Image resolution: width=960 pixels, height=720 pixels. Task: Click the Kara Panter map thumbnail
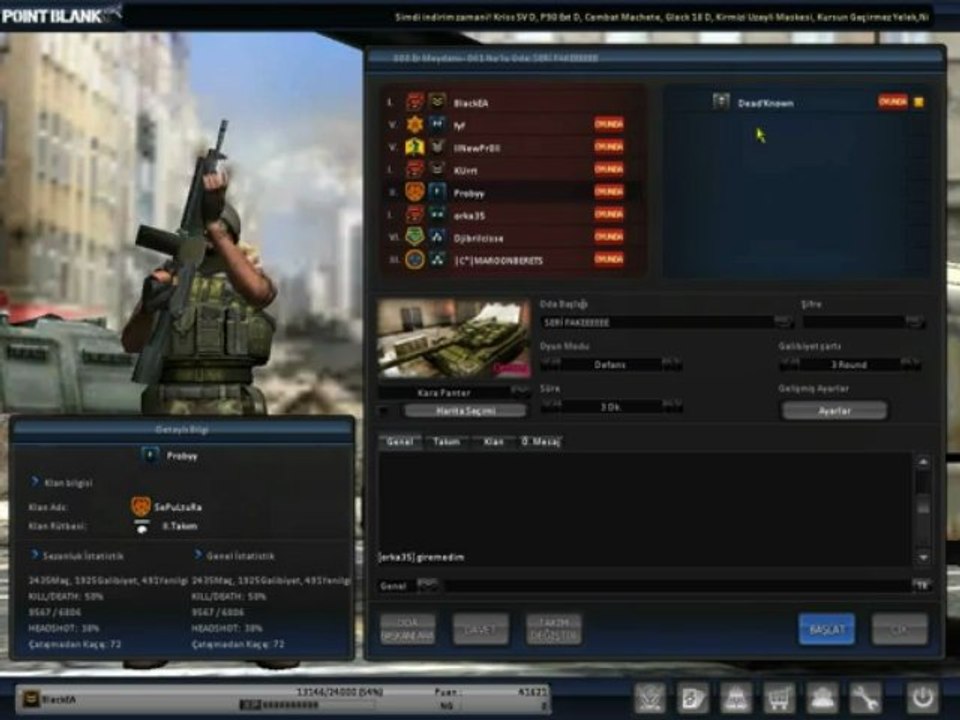(x=454, y=339)
